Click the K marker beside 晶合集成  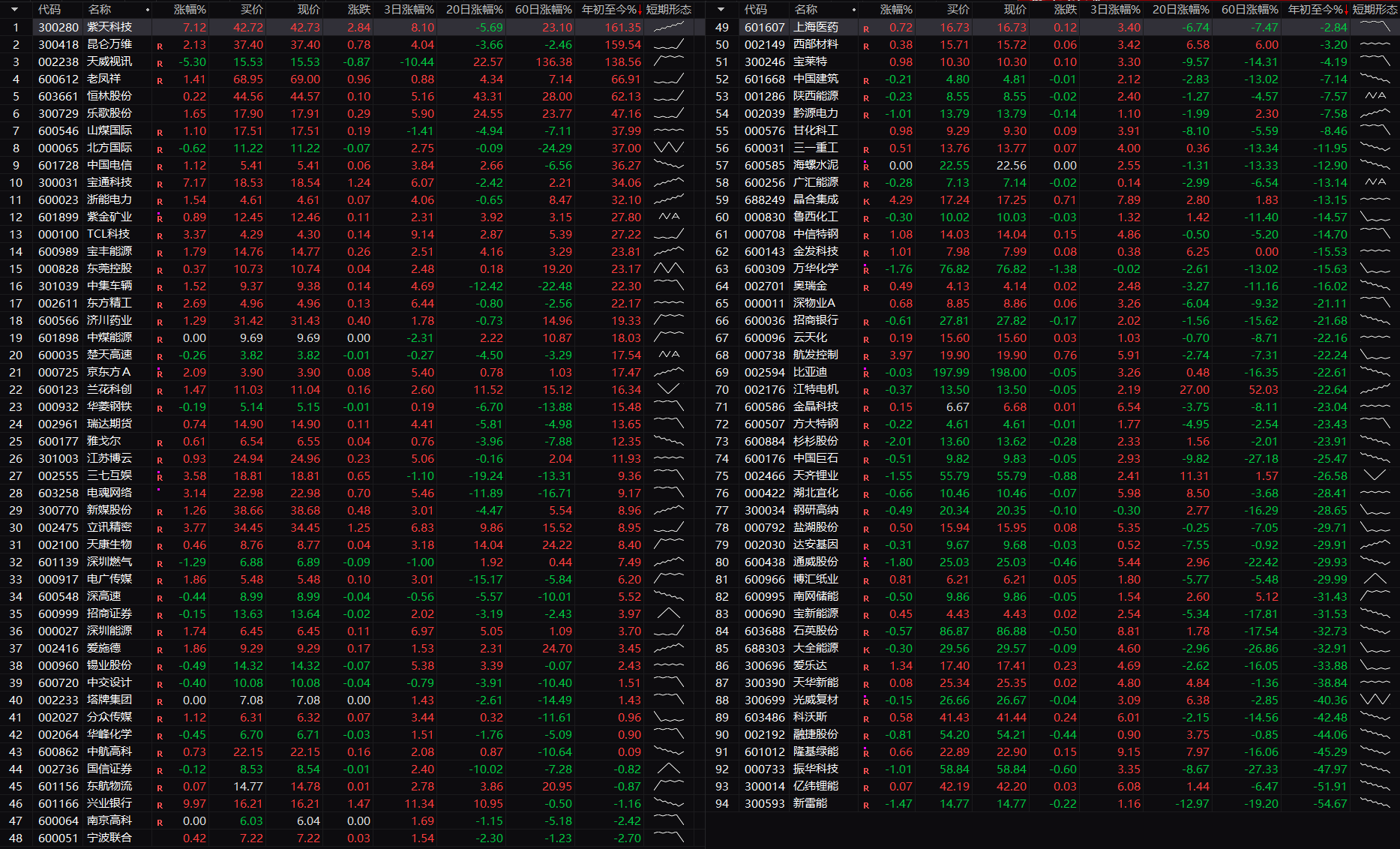(x=866, y=201)
